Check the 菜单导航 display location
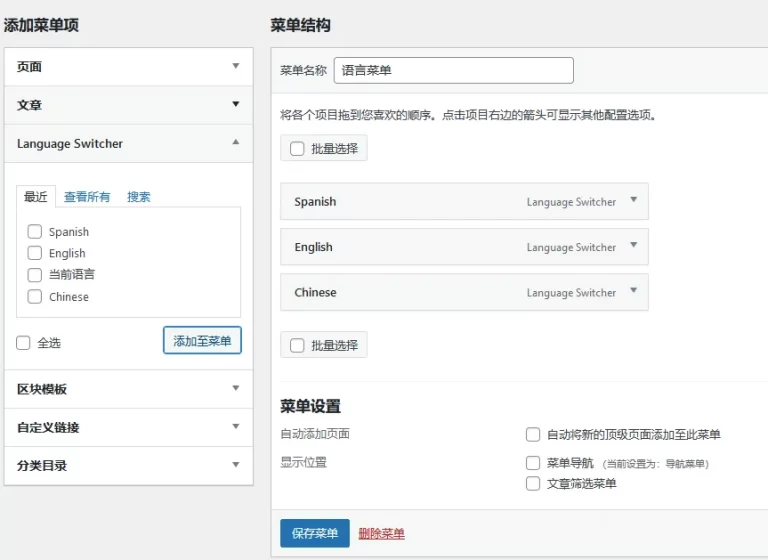Image resolution: width=768 pixels, height=560 pixels. pos(533,463)
